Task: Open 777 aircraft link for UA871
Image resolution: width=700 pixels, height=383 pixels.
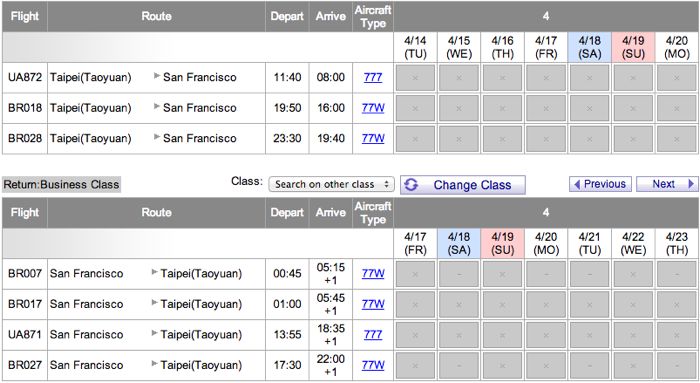Action: 373,335
